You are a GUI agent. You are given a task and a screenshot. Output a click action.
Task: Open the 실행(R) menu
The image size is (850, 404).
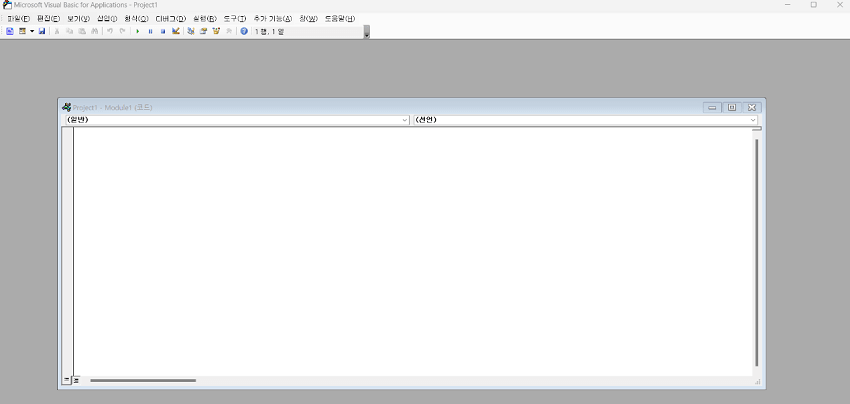[x=204, y=18]
